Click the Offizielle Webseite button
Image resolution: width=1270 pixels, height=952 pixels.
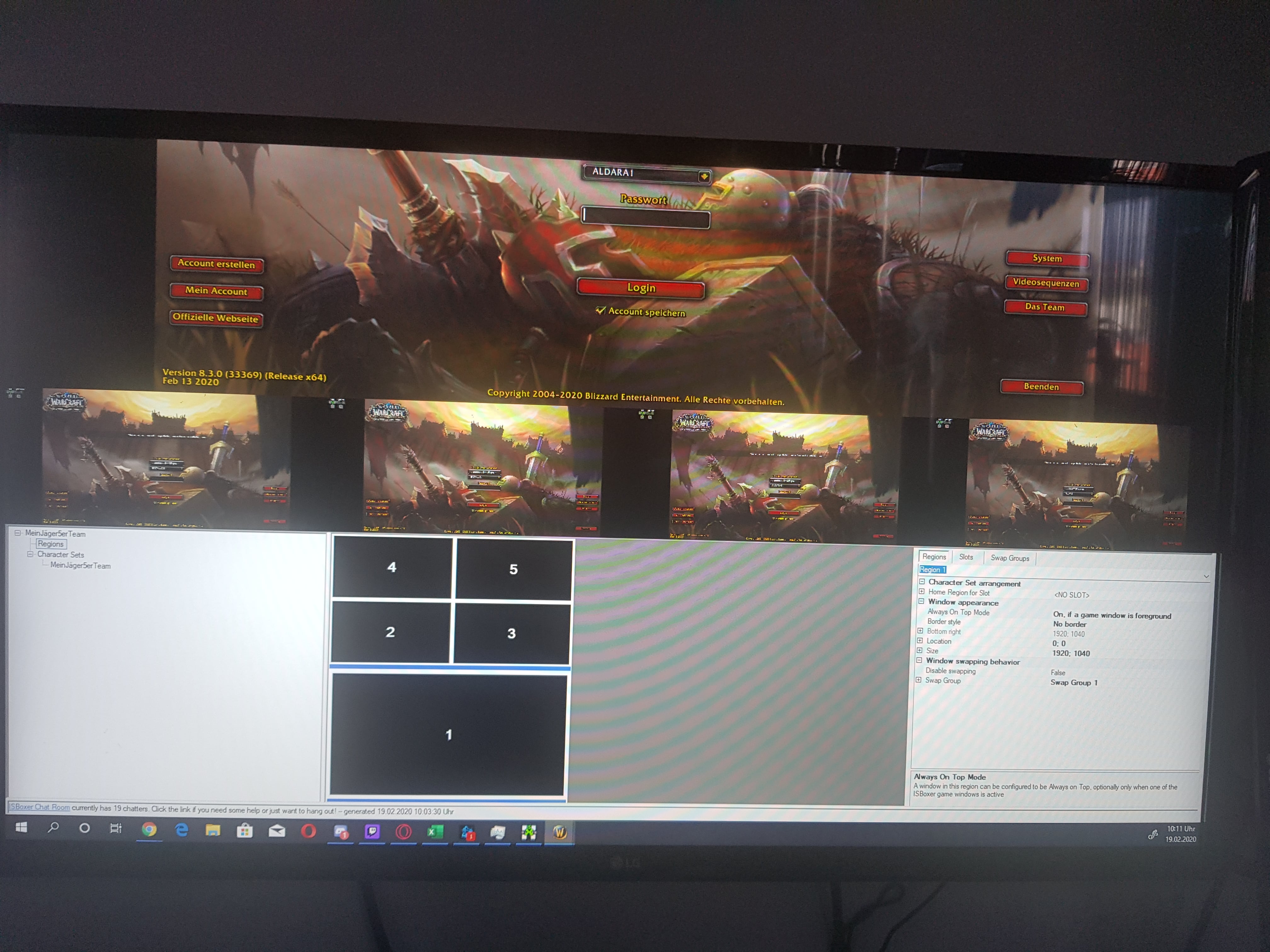(216, 318)
